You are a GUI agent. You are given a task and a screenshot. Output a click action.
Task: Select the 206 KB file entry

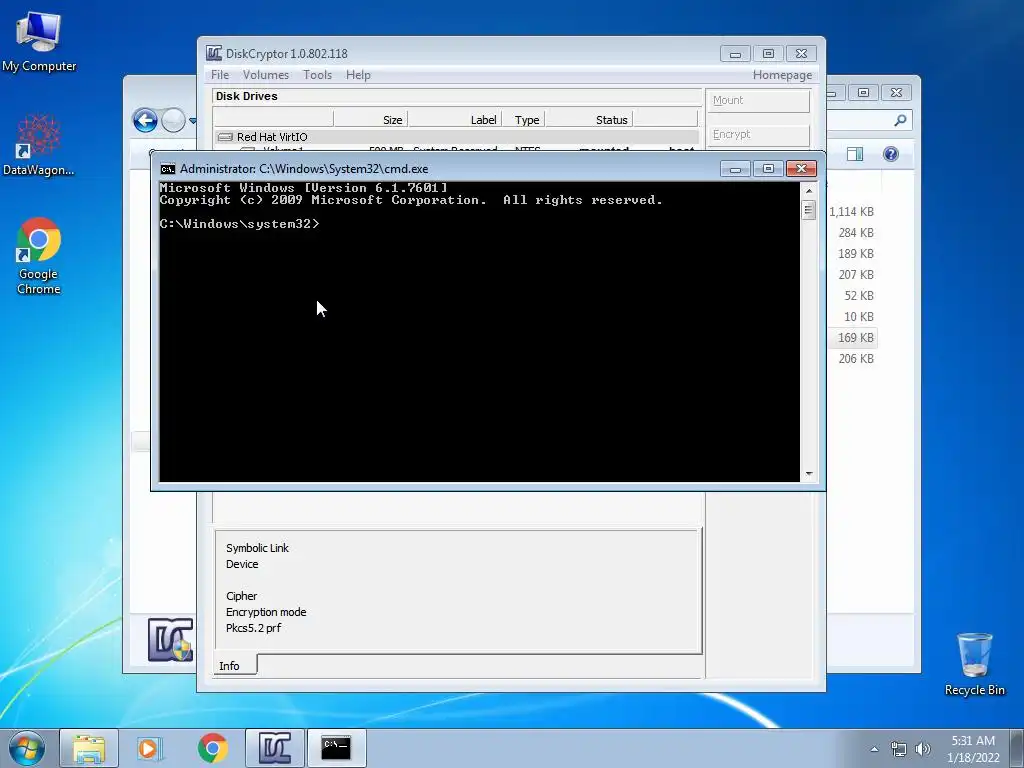[x=856, y=359]
